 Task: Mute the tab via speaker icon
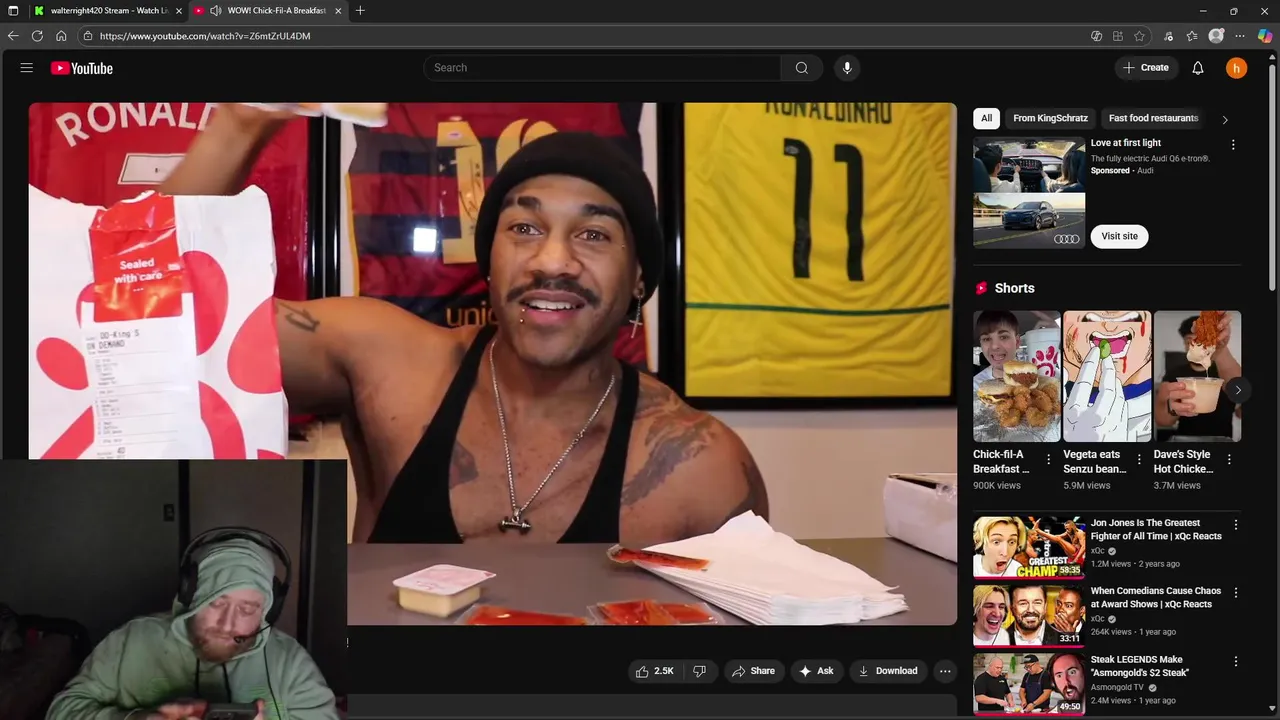(x=216, y=10)
